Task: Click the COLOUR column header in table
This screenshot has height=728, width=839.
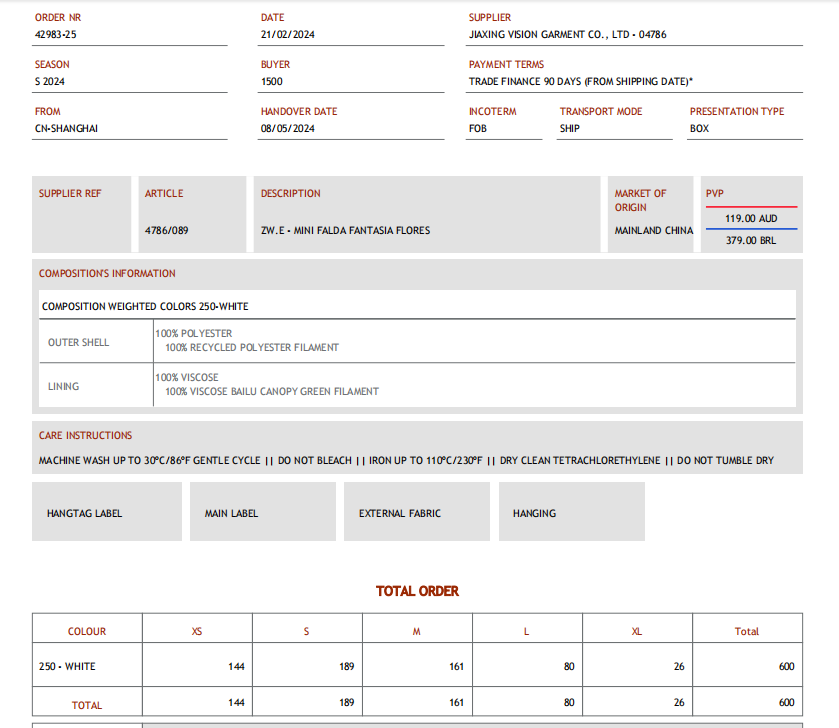Action: [x=87, y=631]
